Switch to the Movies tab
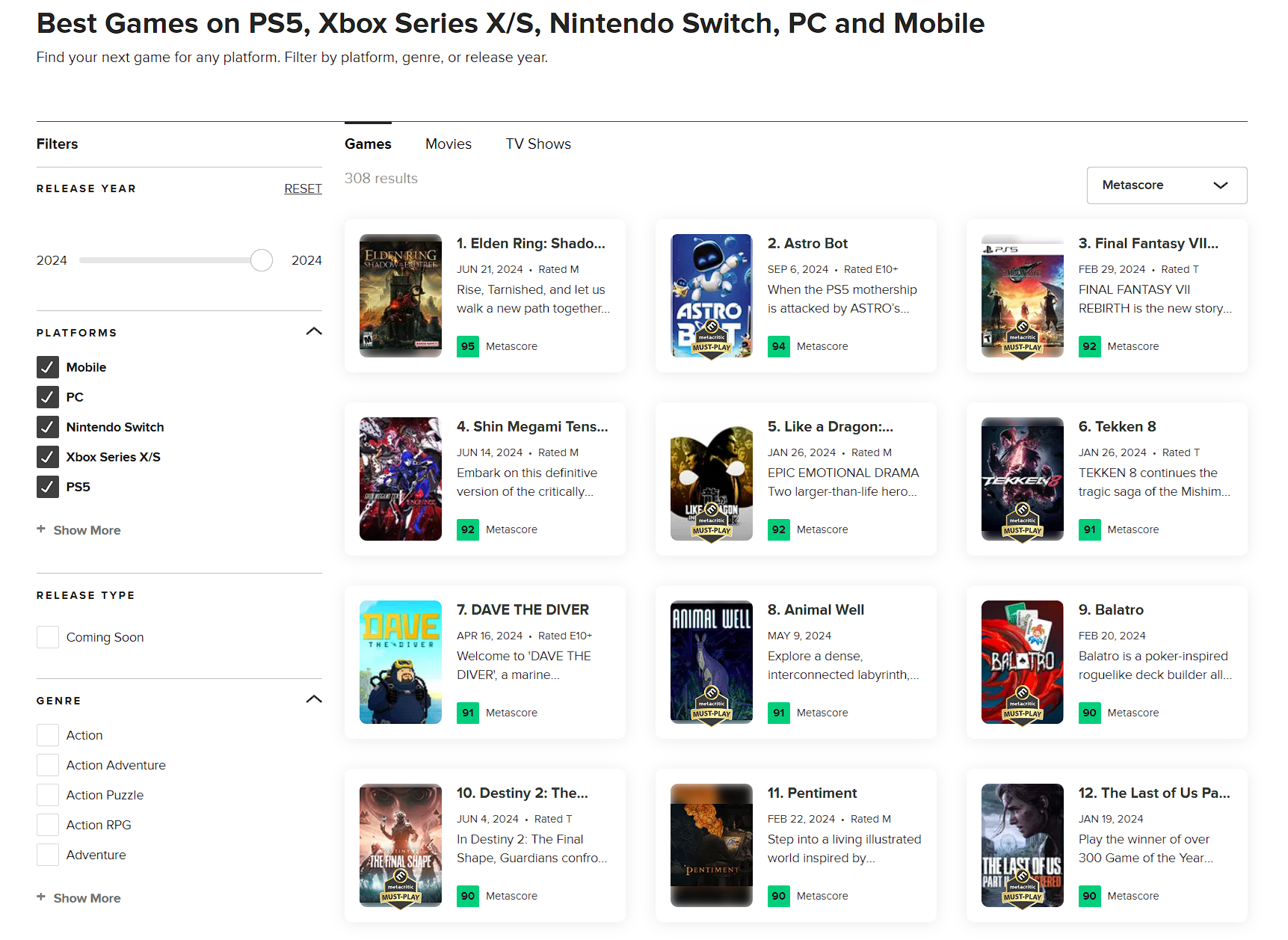 point(448,144)
